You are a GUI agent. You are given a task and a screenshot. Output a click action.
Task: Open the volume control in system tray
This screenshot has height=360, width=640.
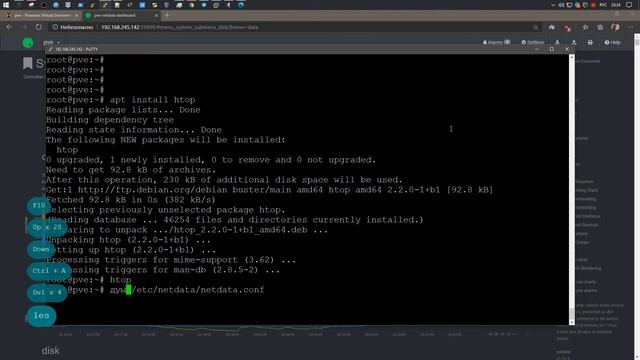click(561, 5)
